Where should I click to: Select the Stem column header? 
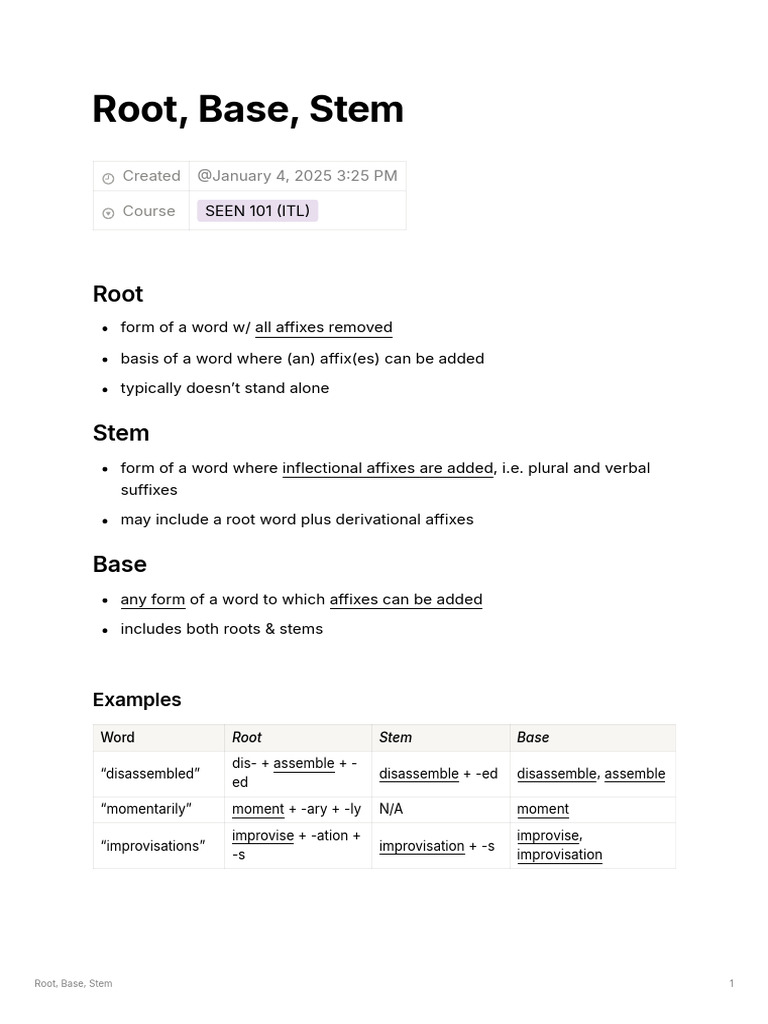395,737
